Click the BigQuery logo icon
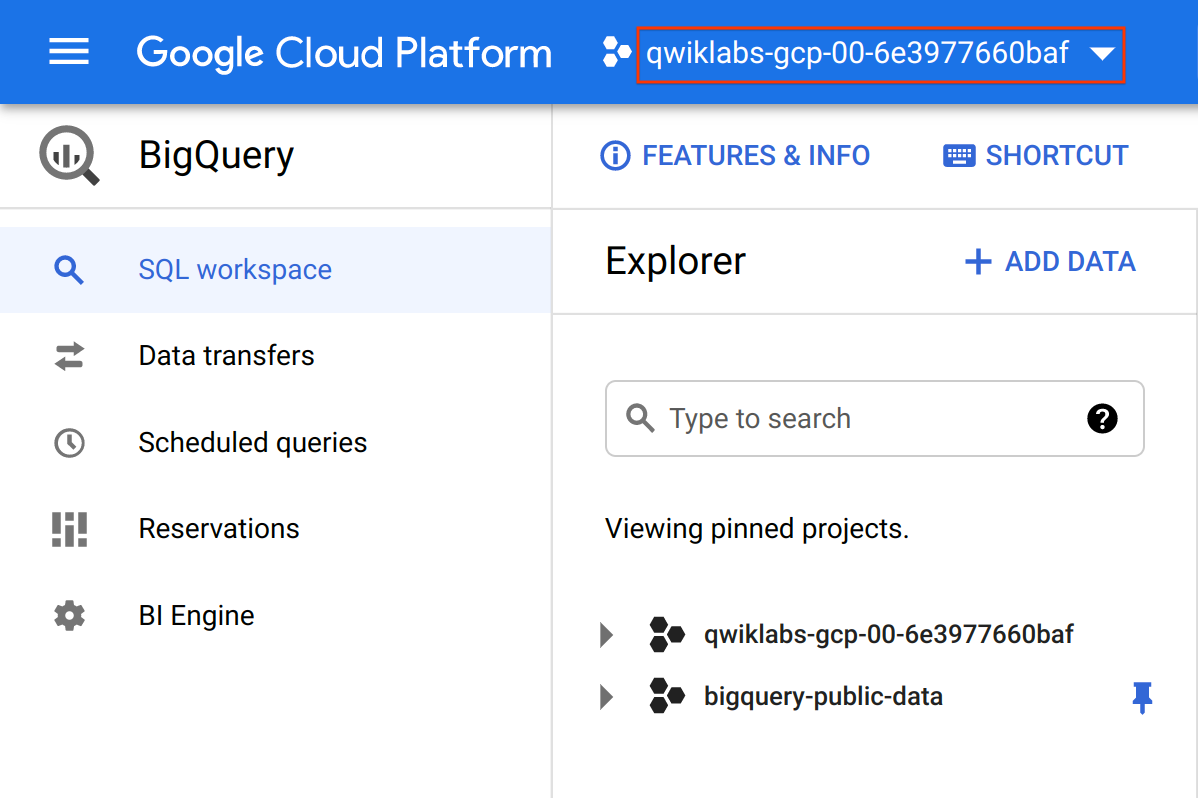This screenshot has height=801, width=1201. pyautogui.click(x=69, y=156)
